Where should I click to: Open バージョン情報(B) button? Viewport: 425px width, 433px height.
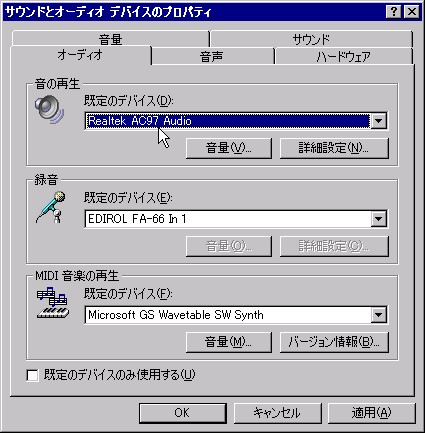[334, 342]
